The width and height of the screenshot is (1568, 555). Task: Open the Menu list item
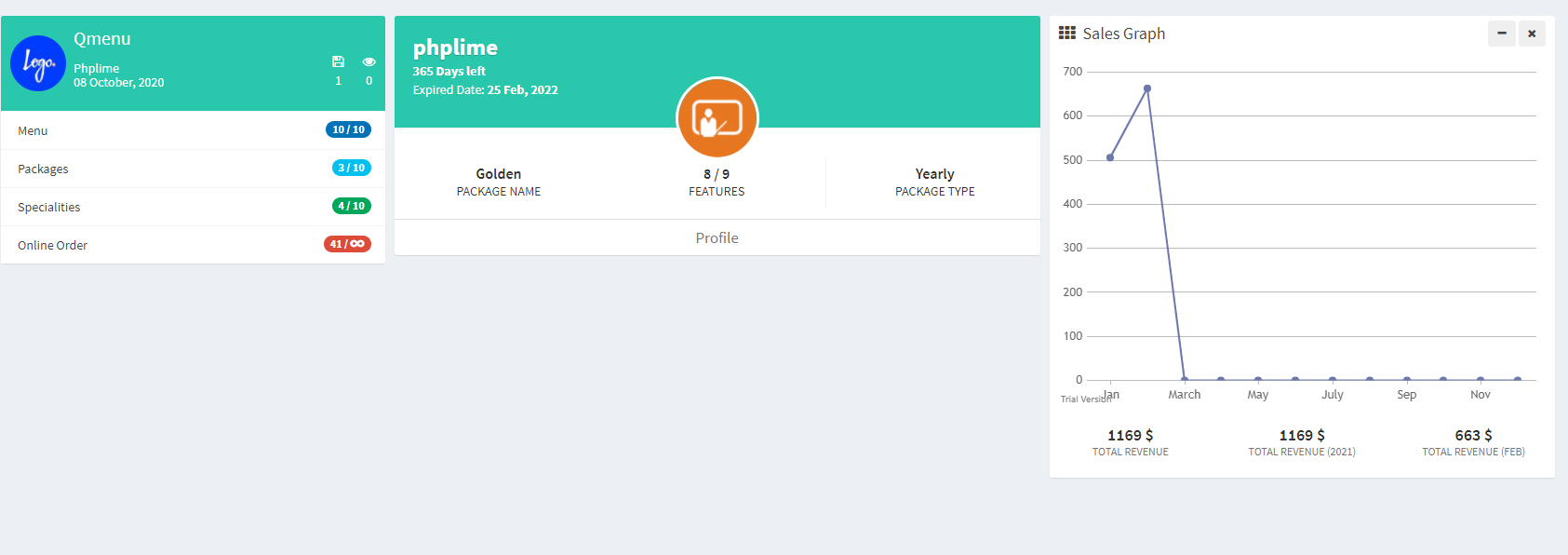pos(193,130)
